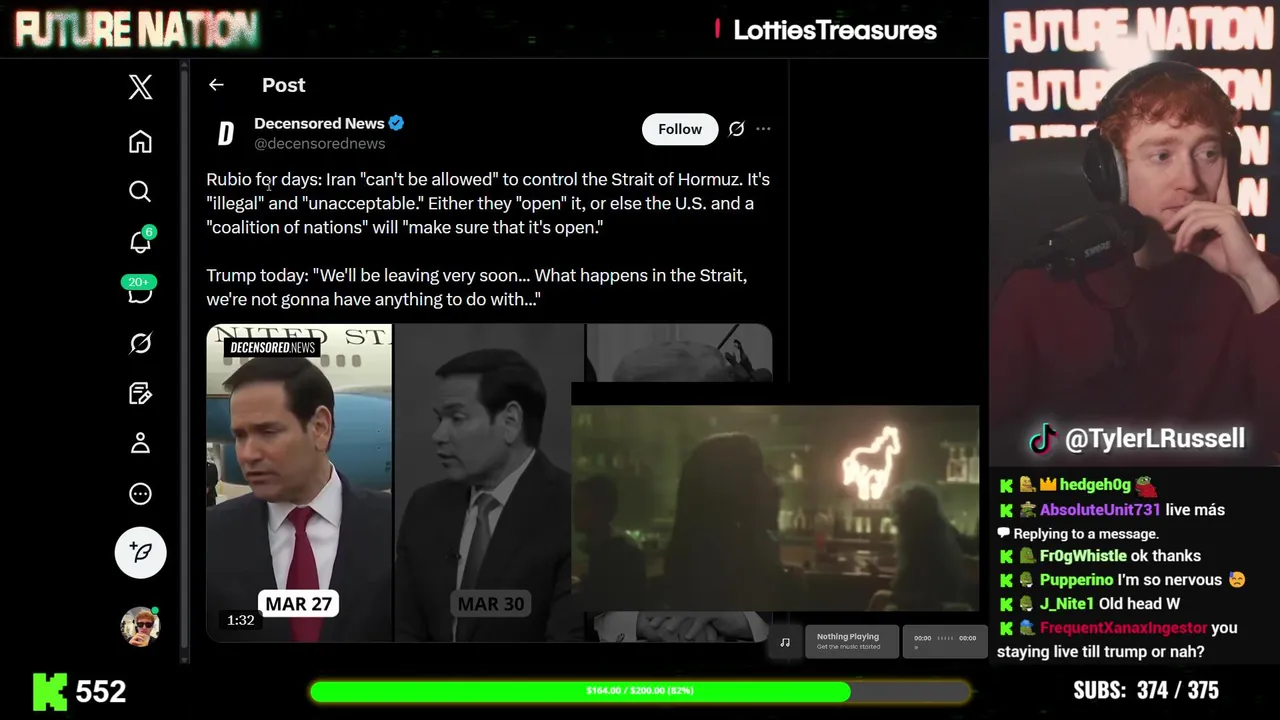Open Notifications bell icon

[x=140, y=242]
